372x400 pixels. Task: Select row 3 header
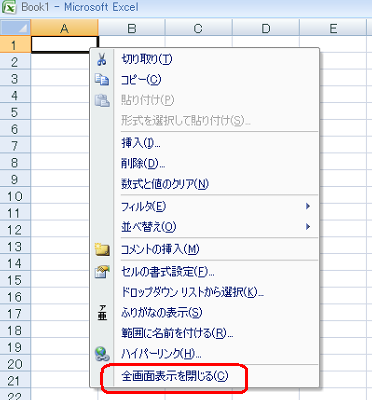[x=15, y=78]
